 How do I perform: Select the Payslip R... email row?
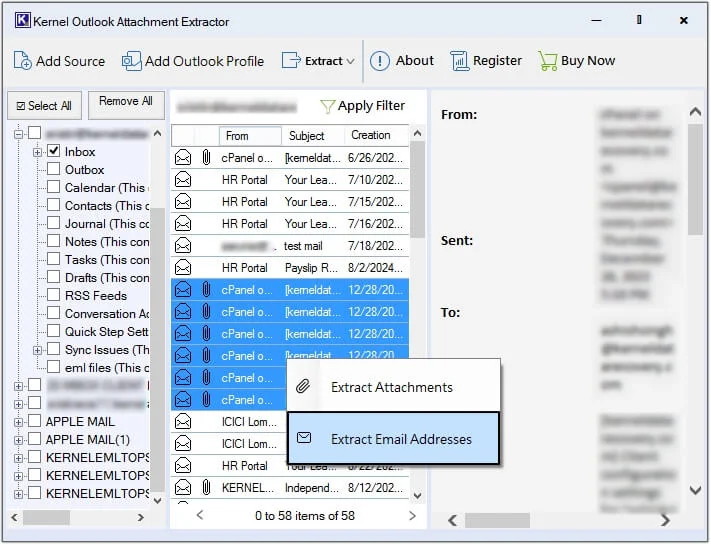[290, 268]
